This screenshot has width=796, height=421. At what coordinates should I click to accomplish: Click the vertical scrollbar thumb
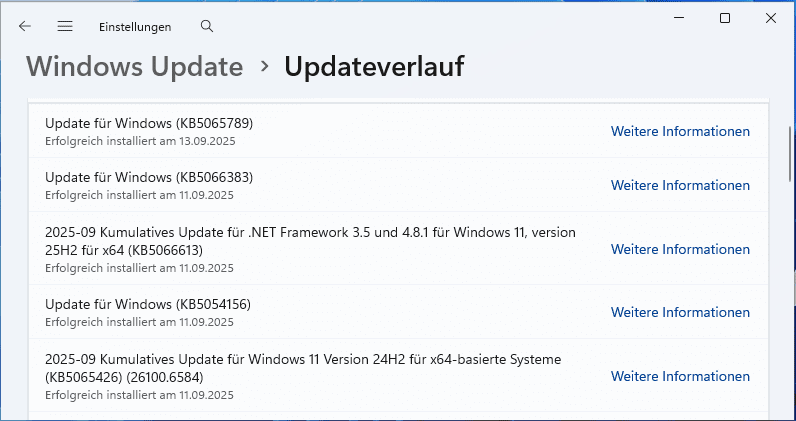pyautogui.click(x=788, y=150)
